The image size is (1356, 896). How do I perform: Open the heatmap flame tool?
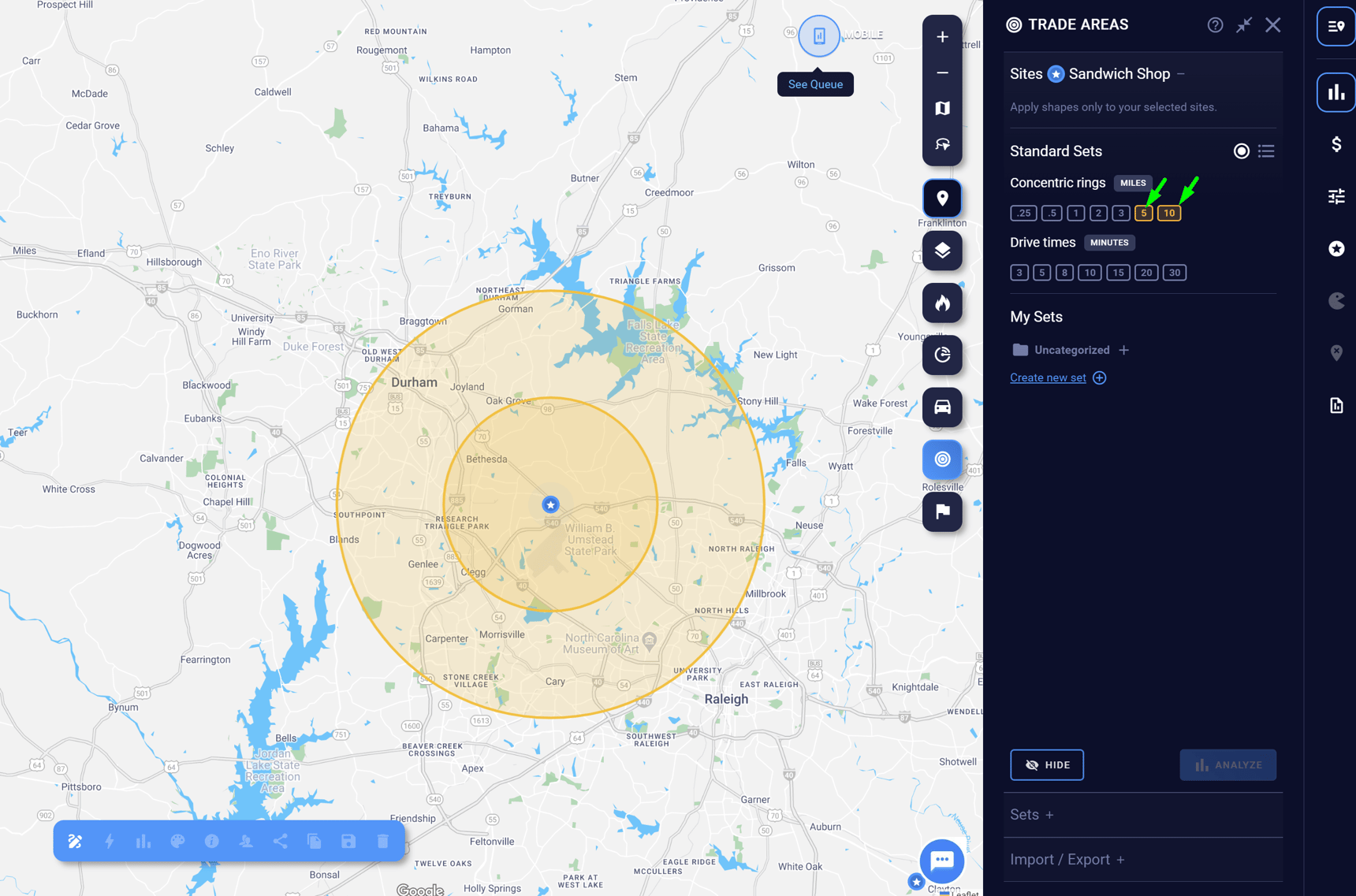point(942,303)
